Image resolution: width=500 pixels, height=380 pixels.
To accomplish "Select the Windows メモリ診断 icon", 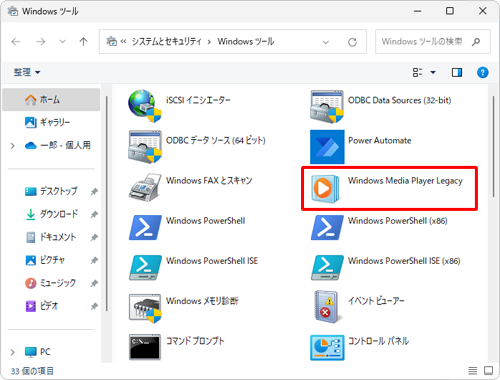I will click(145, 308).
